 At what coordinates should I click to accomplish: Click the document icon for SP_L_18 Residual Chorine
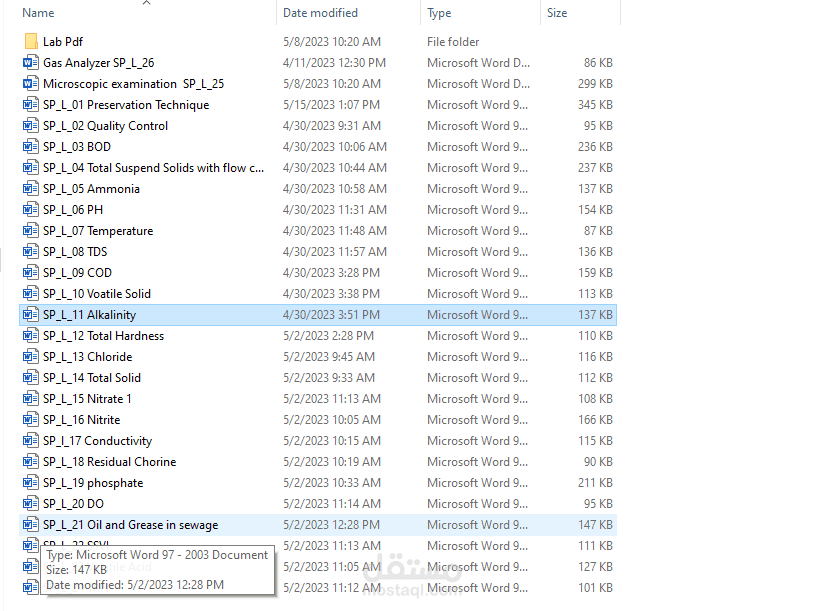[31, 462]
